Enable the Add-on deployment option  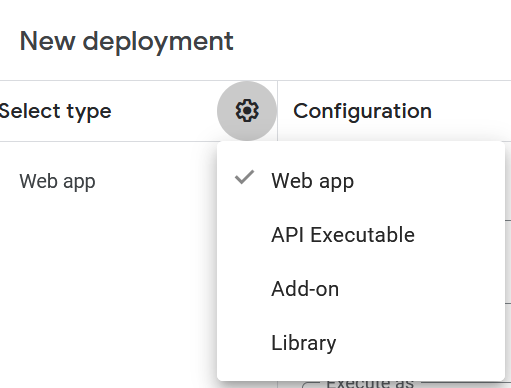pos(361,289)
